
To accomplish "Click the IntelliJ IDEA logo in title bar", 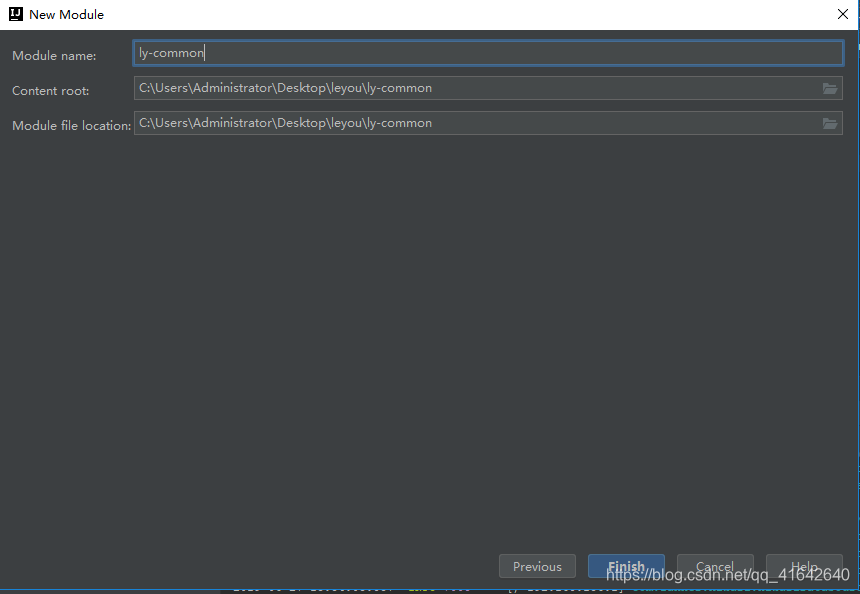I will click(16, 14).
